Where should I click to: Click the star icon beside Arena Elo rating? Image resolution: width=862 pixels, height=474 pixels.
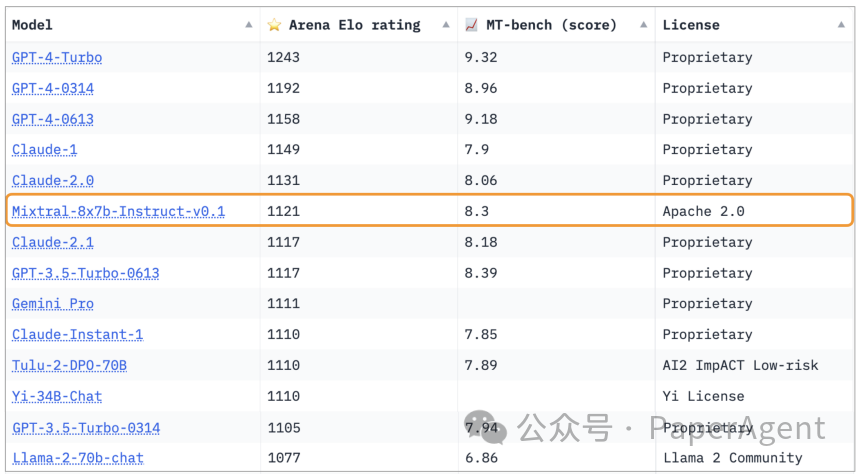(274, 25)
